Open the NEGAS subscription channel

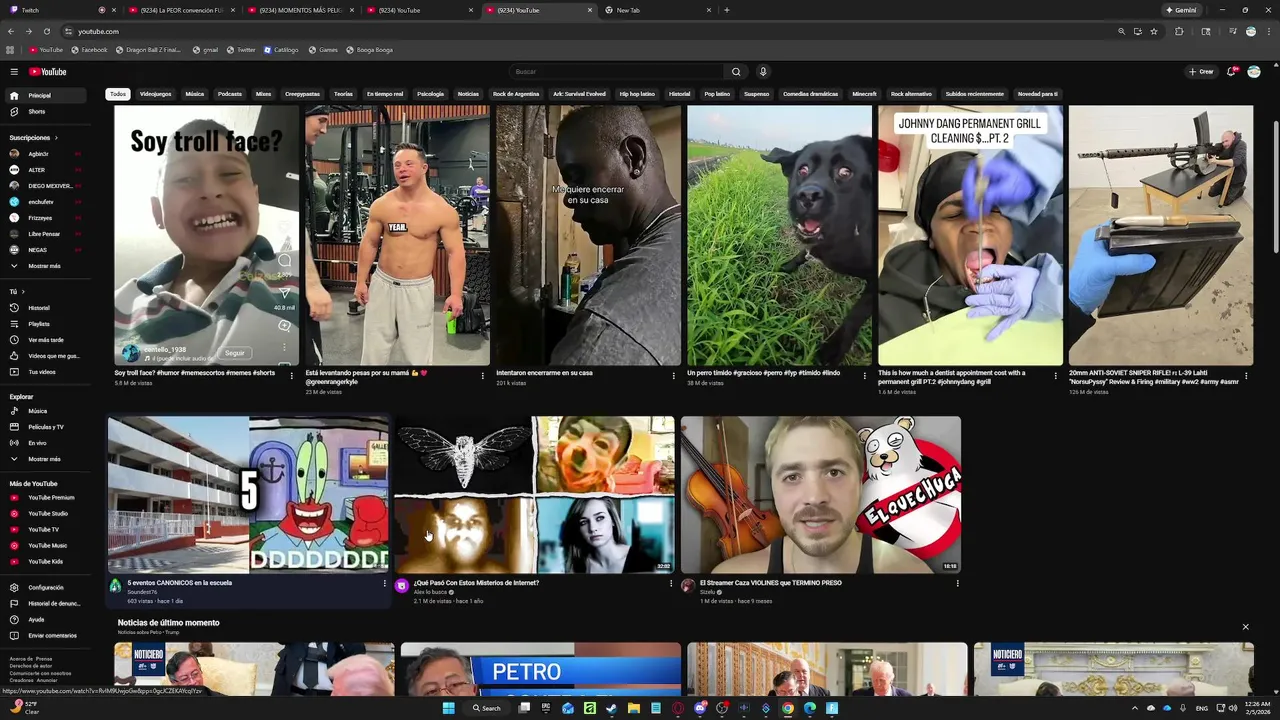(45, 250)
